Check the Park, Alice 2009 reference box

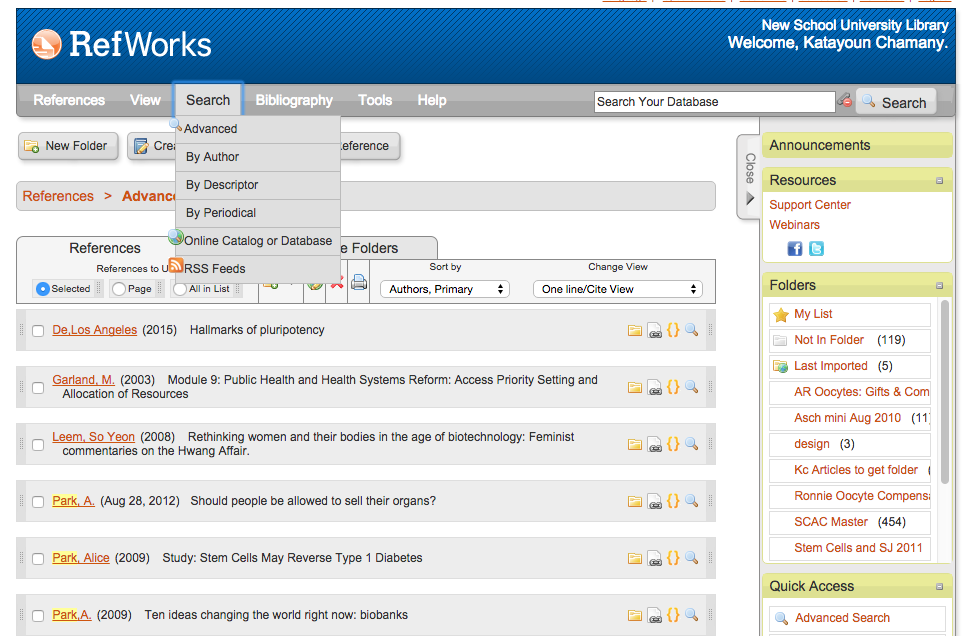point(38,558)
